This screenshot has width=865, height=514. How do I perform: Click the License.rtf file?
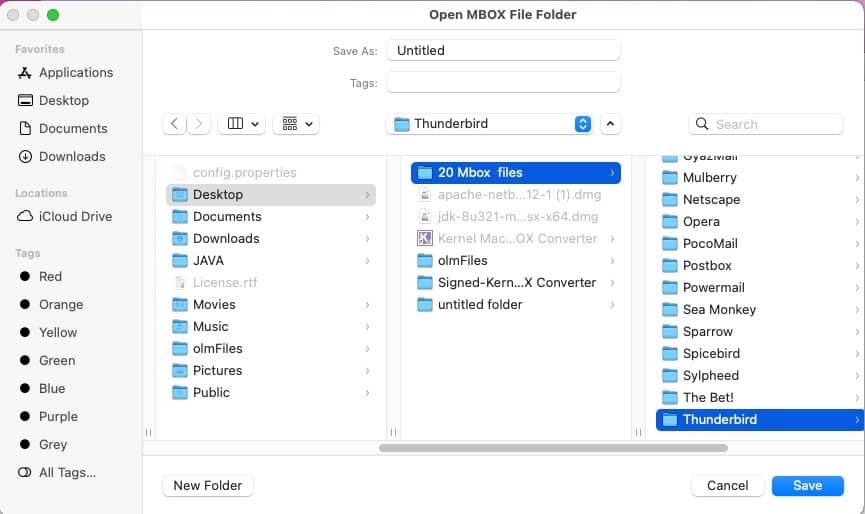click(271, 282)
